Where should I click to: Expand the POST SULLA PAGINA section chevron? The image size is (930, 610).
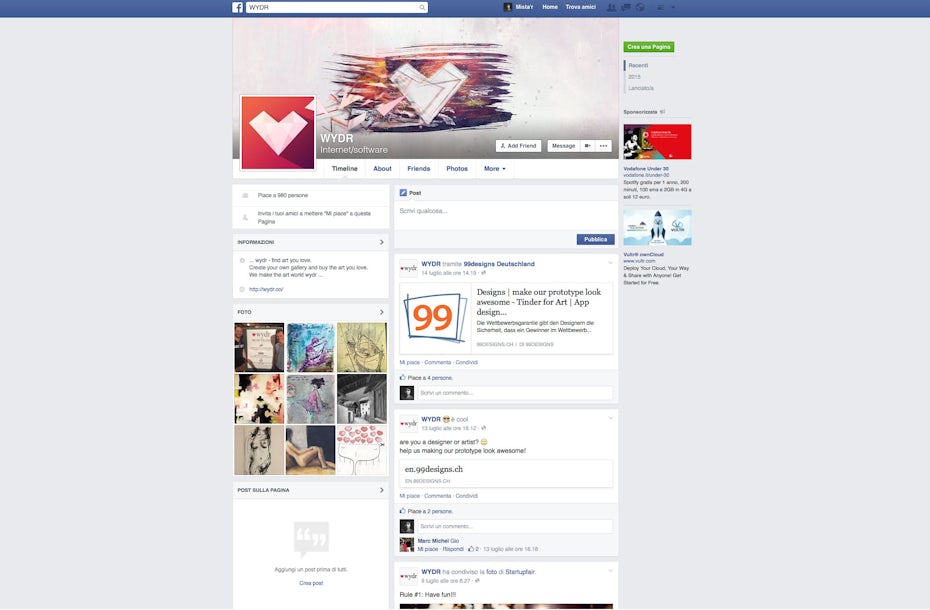(381, 490)
